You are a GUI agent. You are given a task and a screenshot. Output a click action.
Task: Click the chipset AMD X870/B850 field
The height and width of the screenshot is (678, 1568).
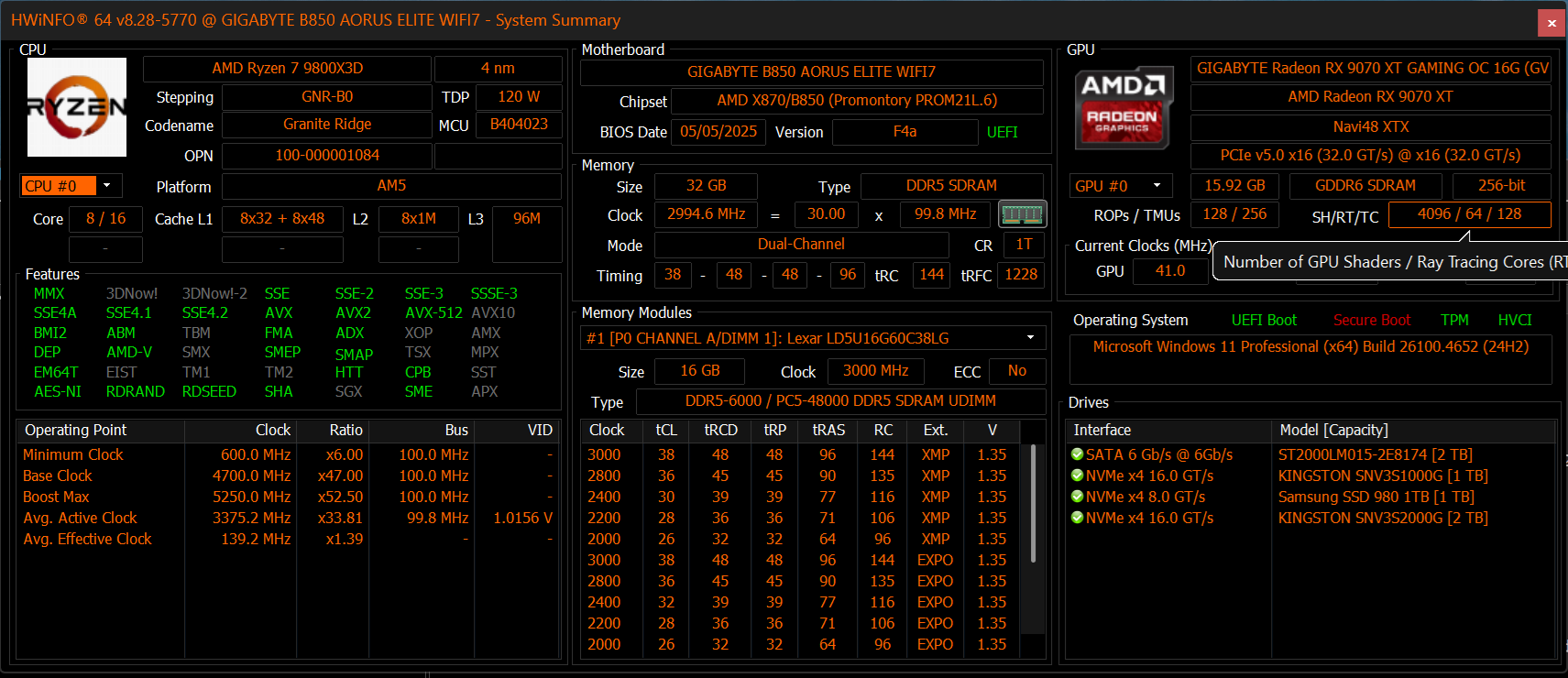[x=857, y=100]
